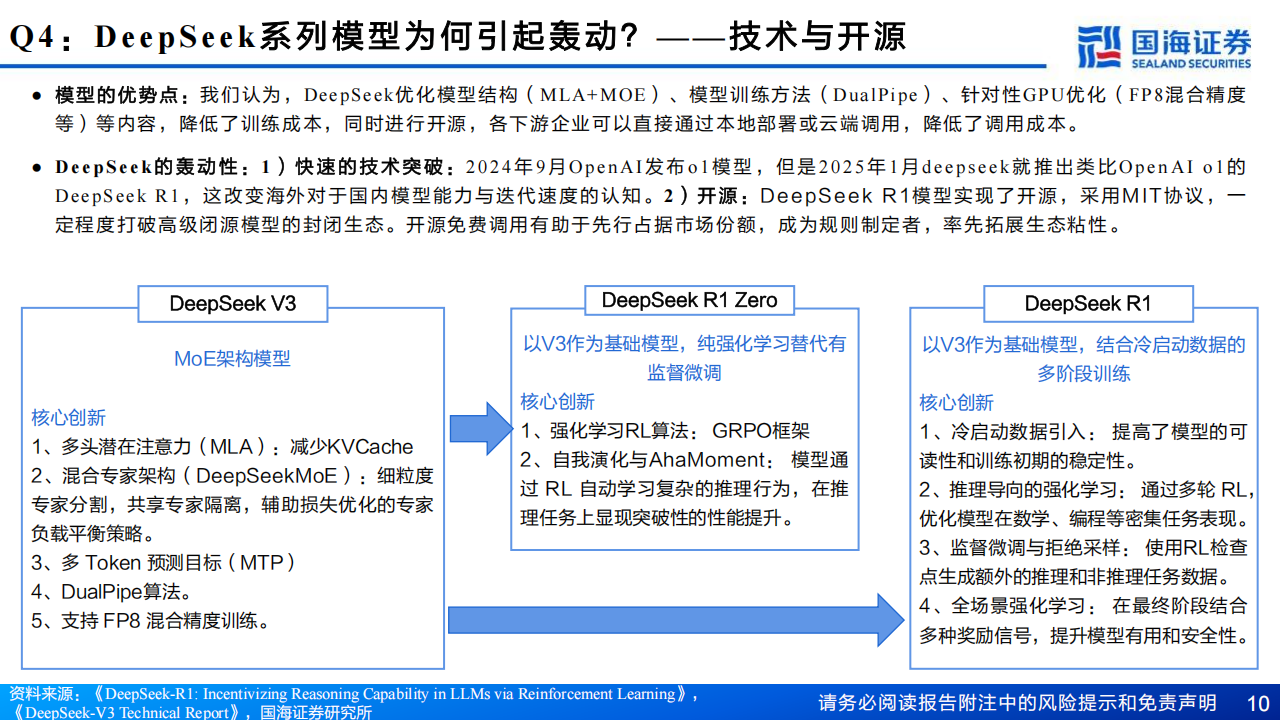Click 'DeepSeek-V3 Technical Report' citation text

(127, 712)
